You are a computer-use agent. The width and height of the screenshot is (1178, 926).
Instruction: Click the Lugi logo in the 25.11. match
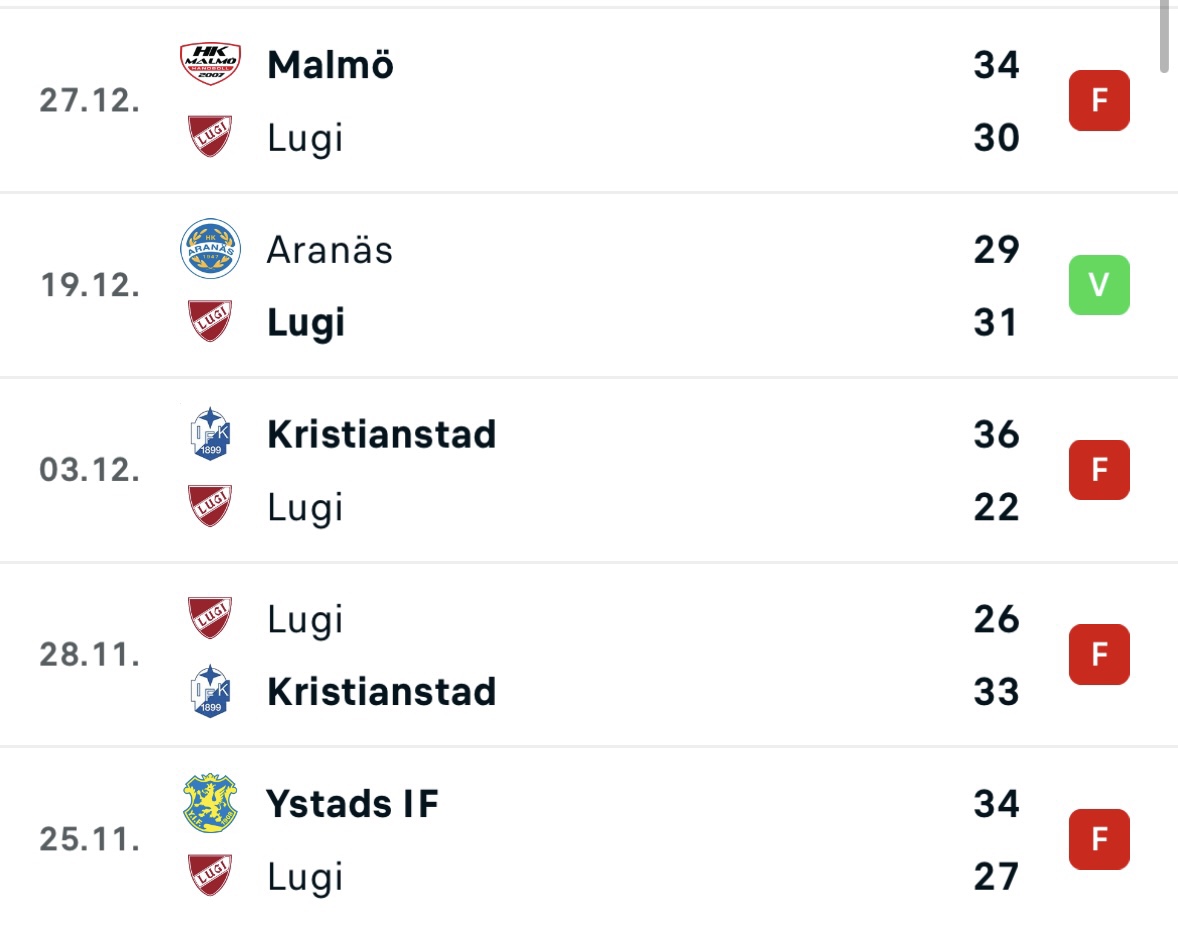tap(210, 875)
